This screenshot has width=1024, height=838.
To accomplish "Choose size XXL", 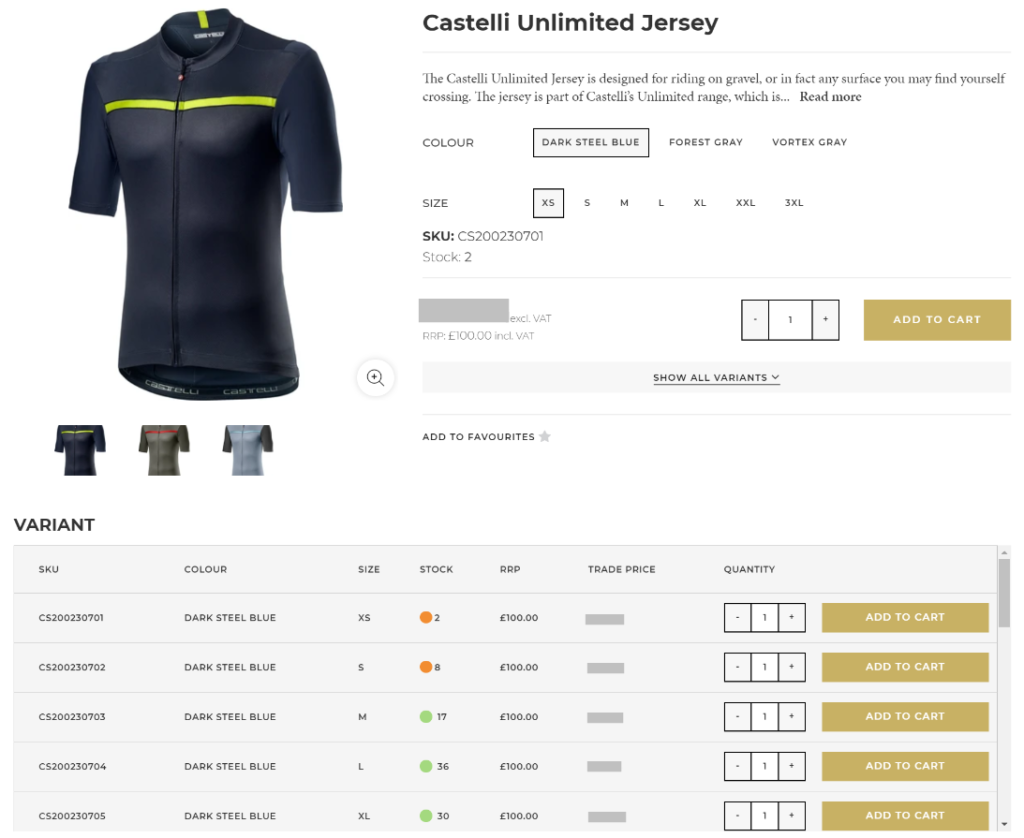I will point(745,203).
